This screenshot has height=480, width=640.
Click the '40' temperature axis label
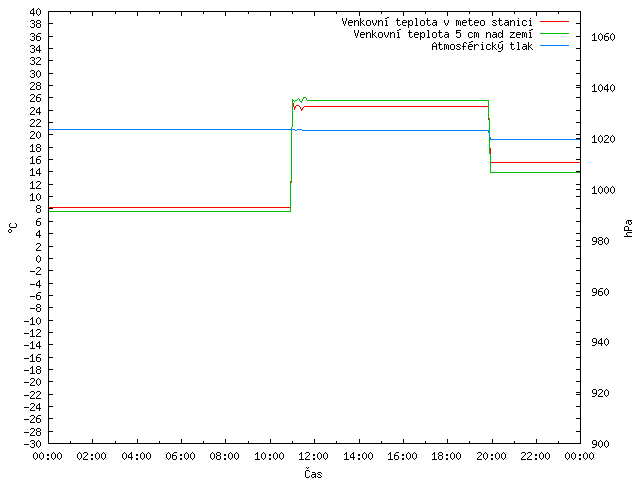(36, 12)
